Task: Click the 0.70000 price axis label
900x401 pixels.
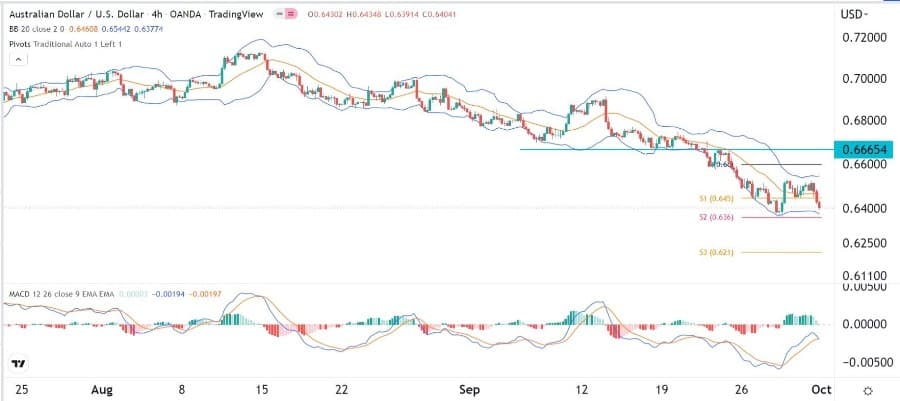Action: click(x=864, y=79)
